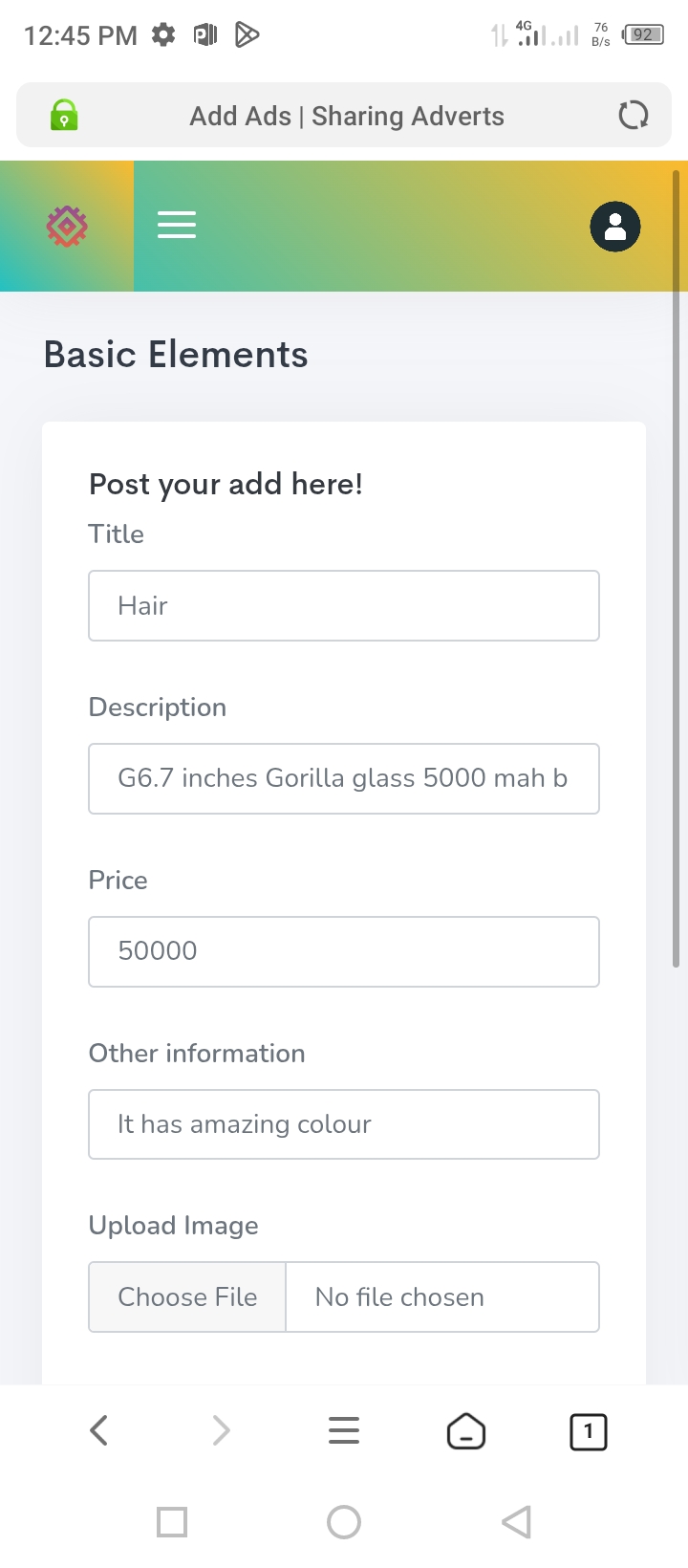Click the site logo icon

click(x=67, y=227)
